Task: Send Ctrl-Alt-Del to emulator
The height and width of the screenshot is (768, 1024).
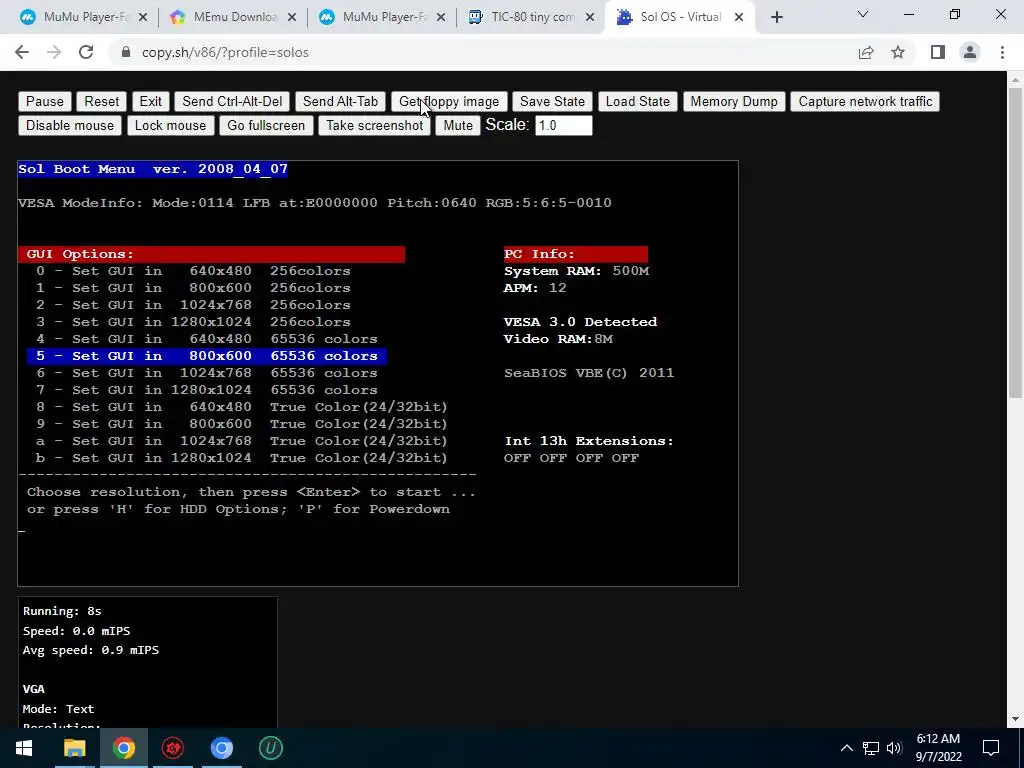Action: [x=232, y=101]
